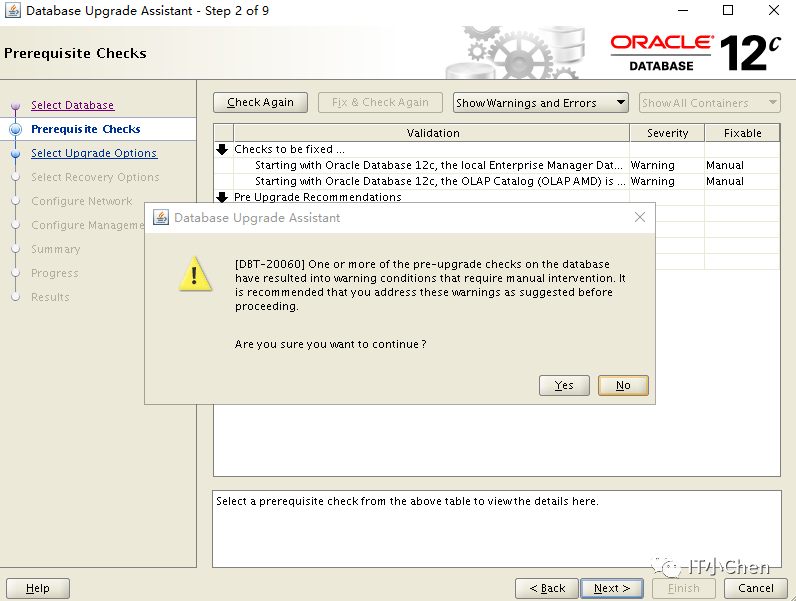Click the Progress step

point(54,273)
